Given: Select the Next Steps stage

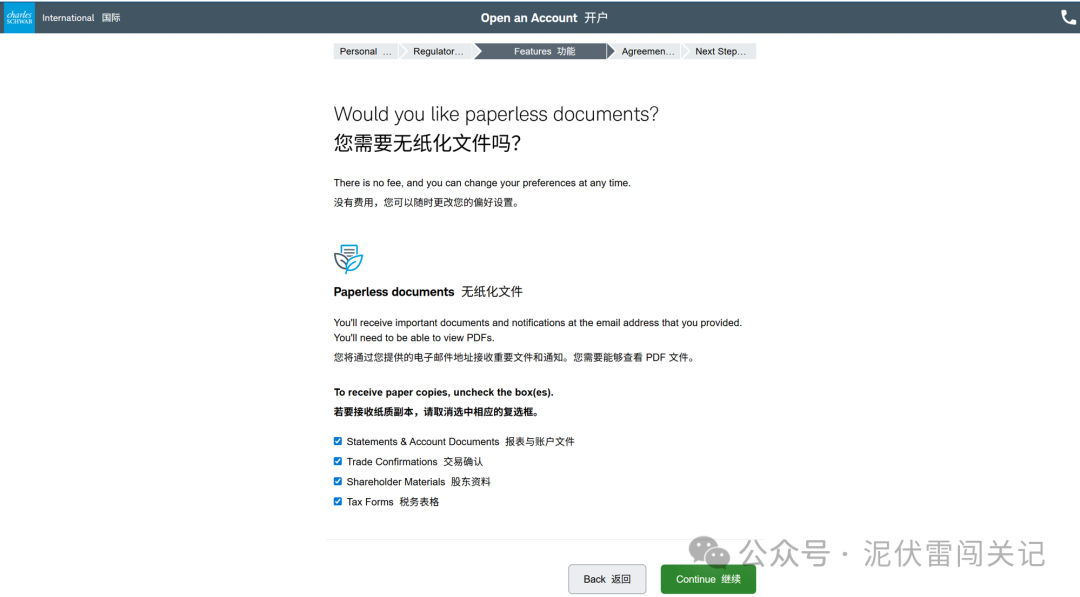Looking at the screenshot, I should pos(722,50).
